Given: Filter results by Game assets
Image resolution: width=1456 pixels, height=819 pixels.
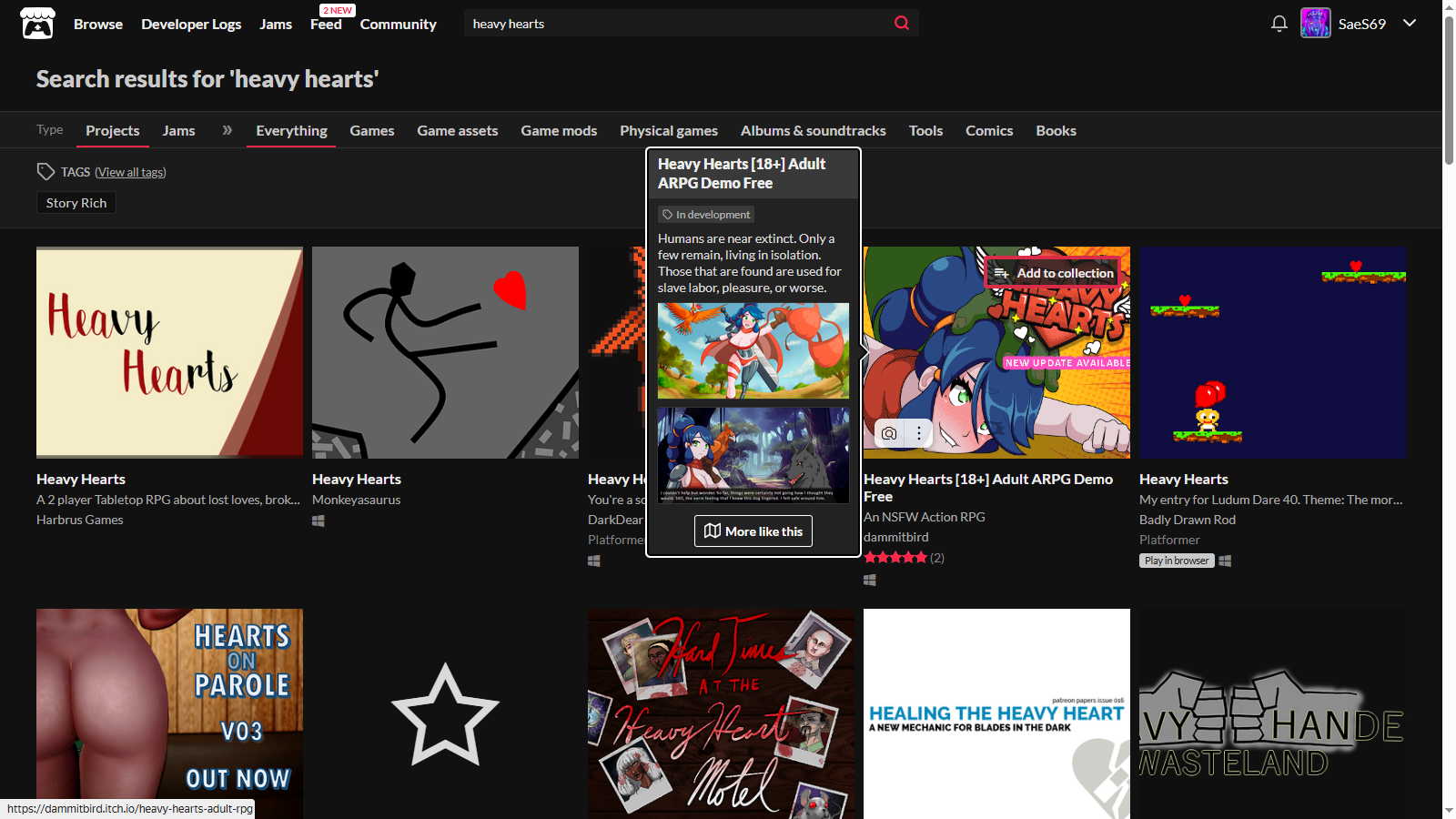Looking at the screenshot, I should (458, 130).
